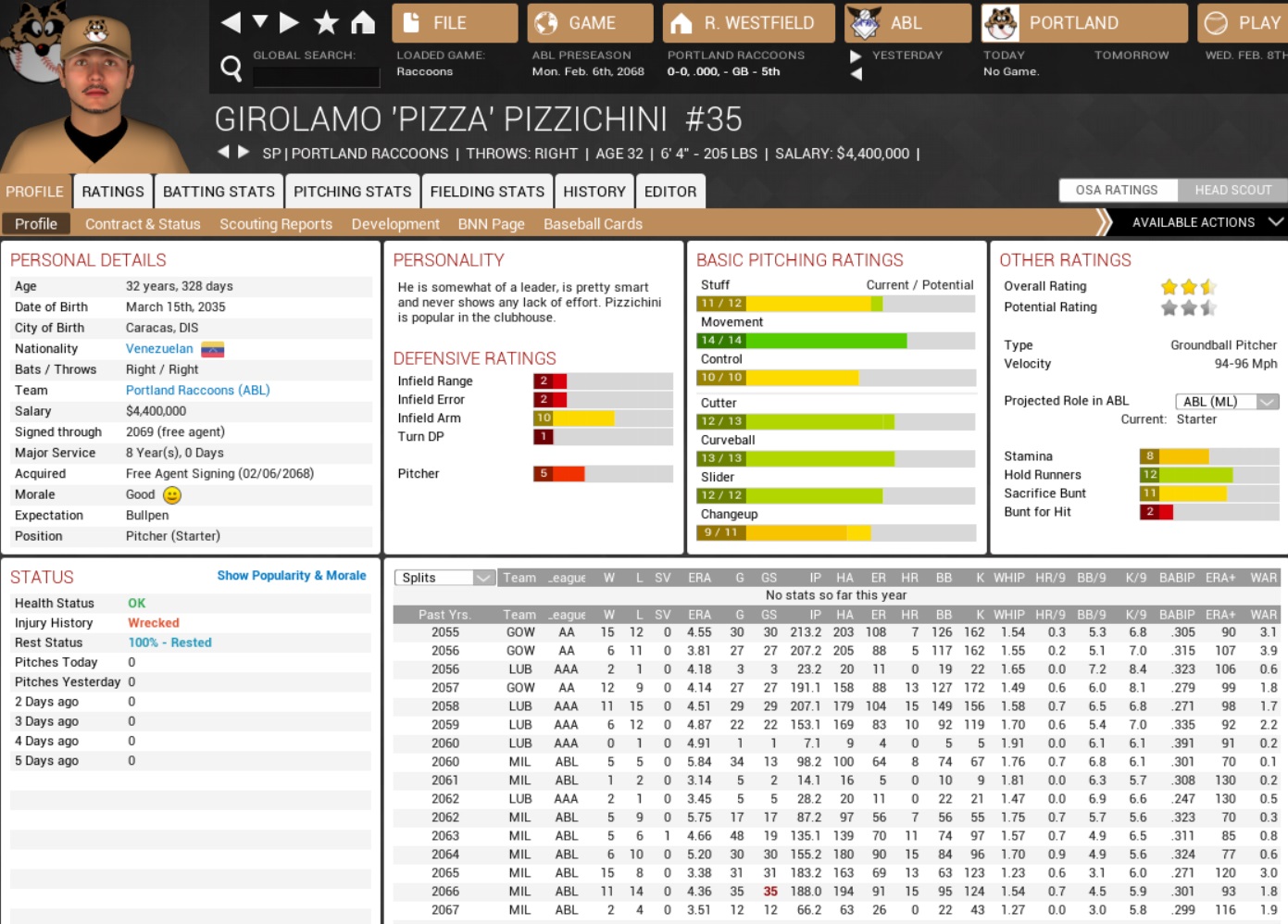Screen dimensions: 1288x924
Task: Click the global search magnifier icon
Action: (231, 68)
